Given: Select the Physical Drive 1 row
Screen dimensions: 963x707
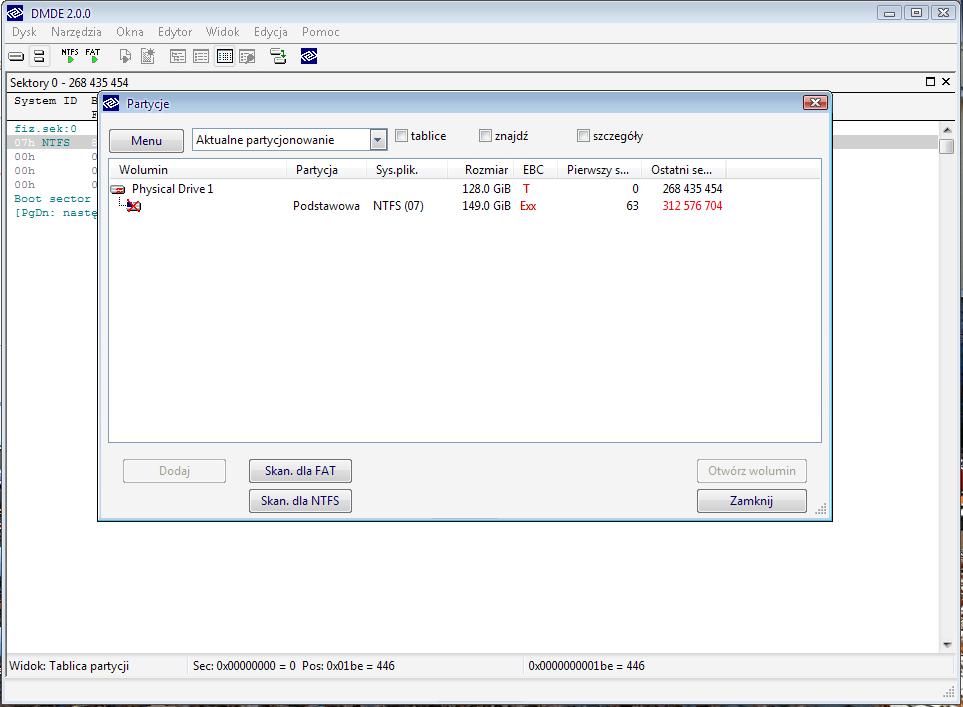Looking at the screenshot, I should (x=464, y=189).
